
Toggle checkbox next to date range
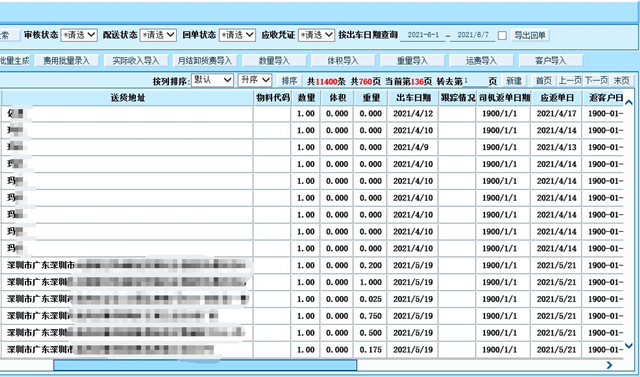(502, 35)
